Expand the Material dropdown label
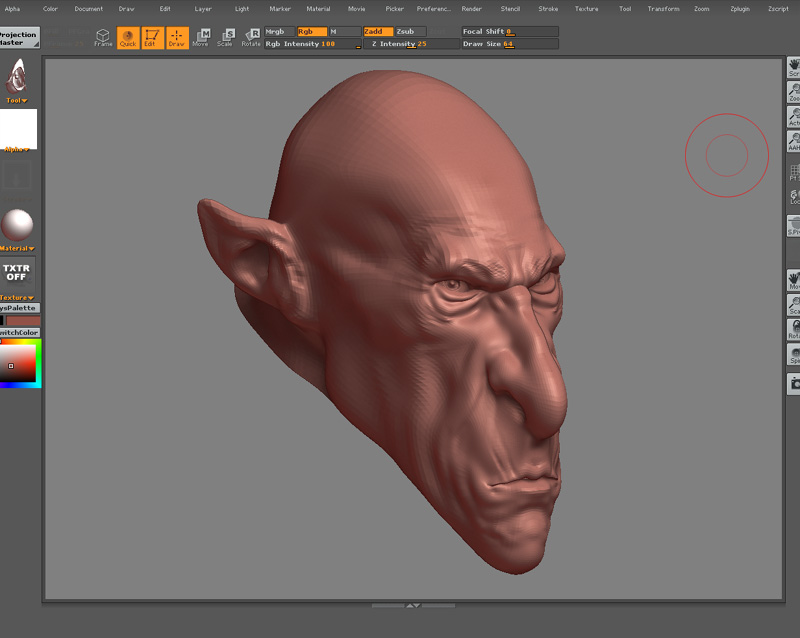 (x=17, y=249)
